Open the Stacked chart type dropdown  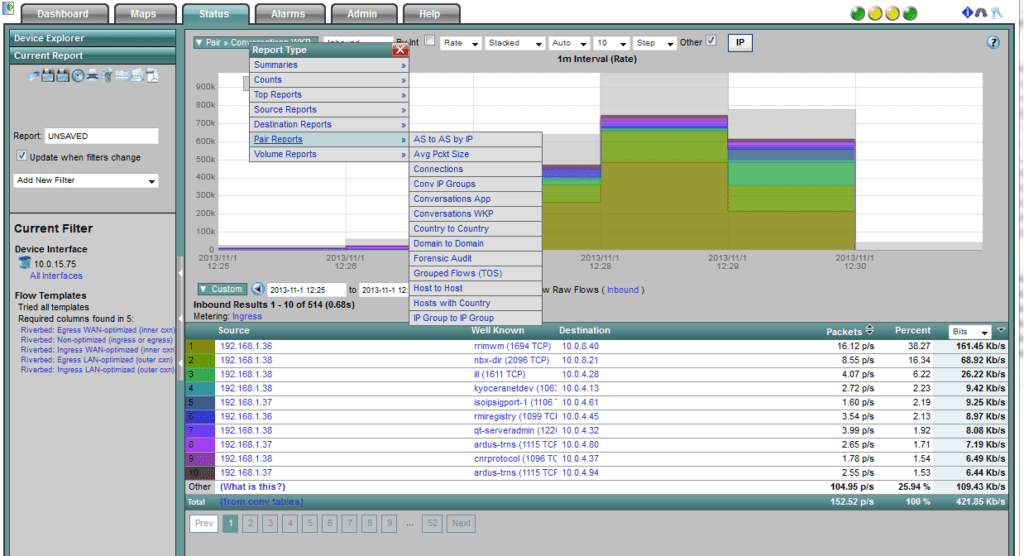pyautogui.click(x=514, y=43)
